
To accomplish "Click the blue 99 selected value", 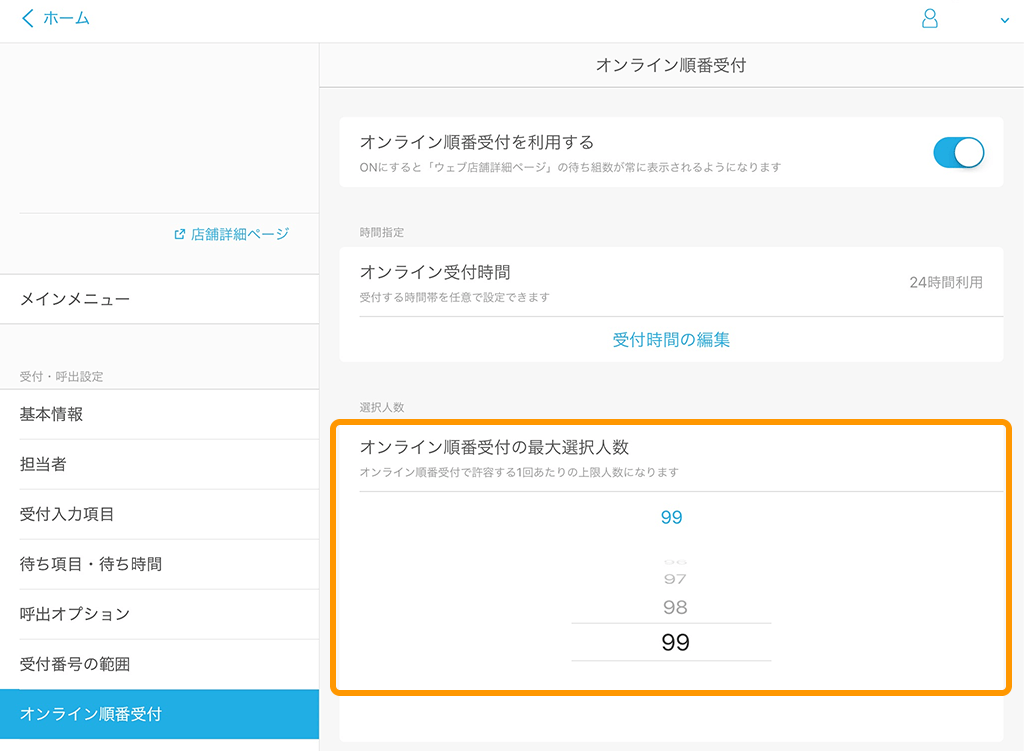I will click(x=671, y=518).
